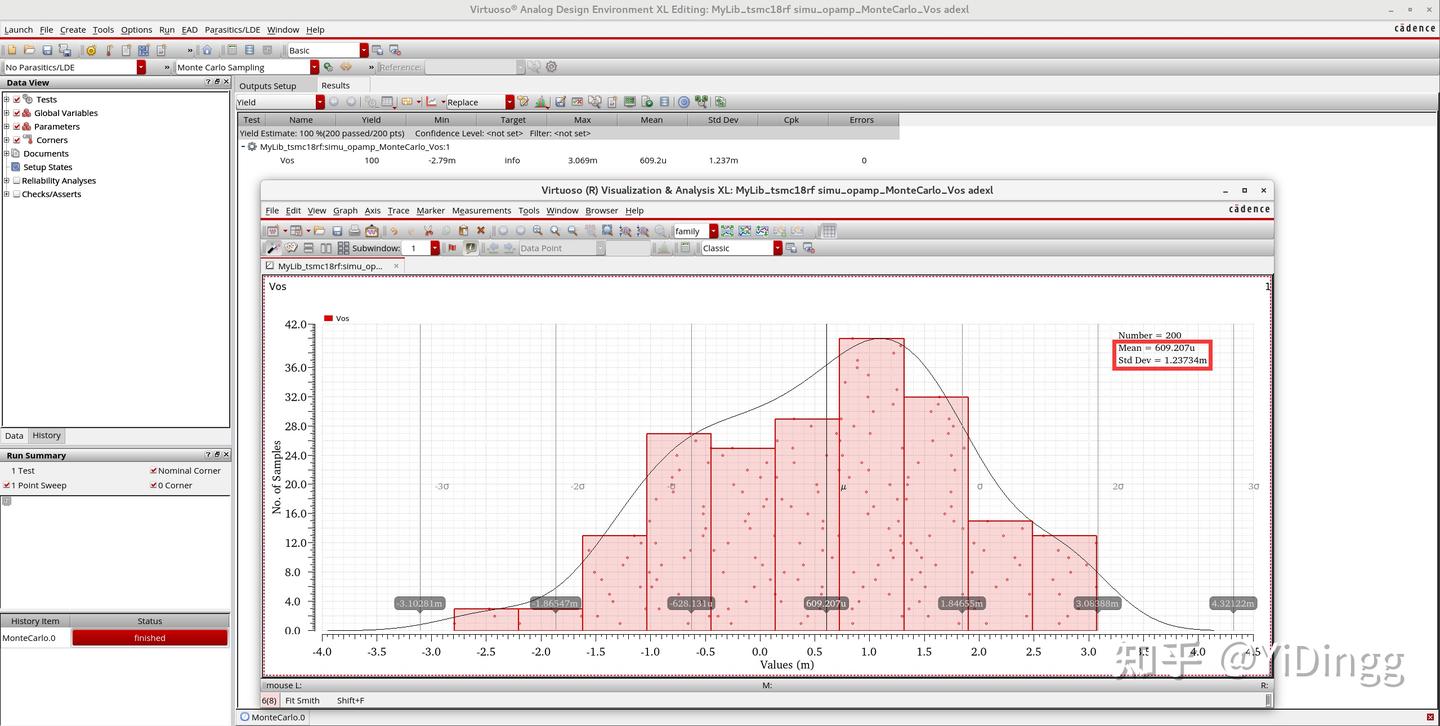Click the Subwindow number input field
Viewport: 1440px width, 726px height.
pyautogui.click(x=416, y=248)
